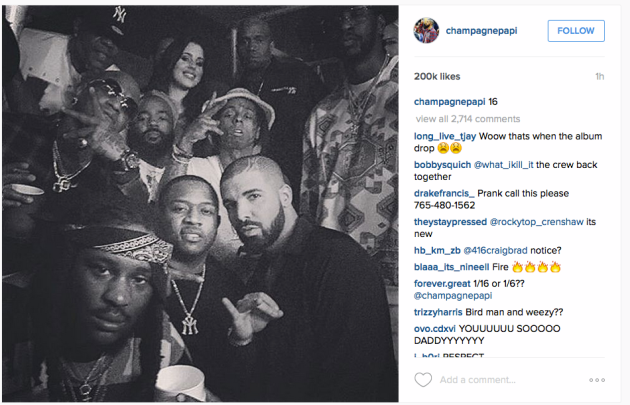The width and height of the screenshot is (630, 405).
Task: Visit blaaa_its_nineell profile
Action: pos(451,267)
